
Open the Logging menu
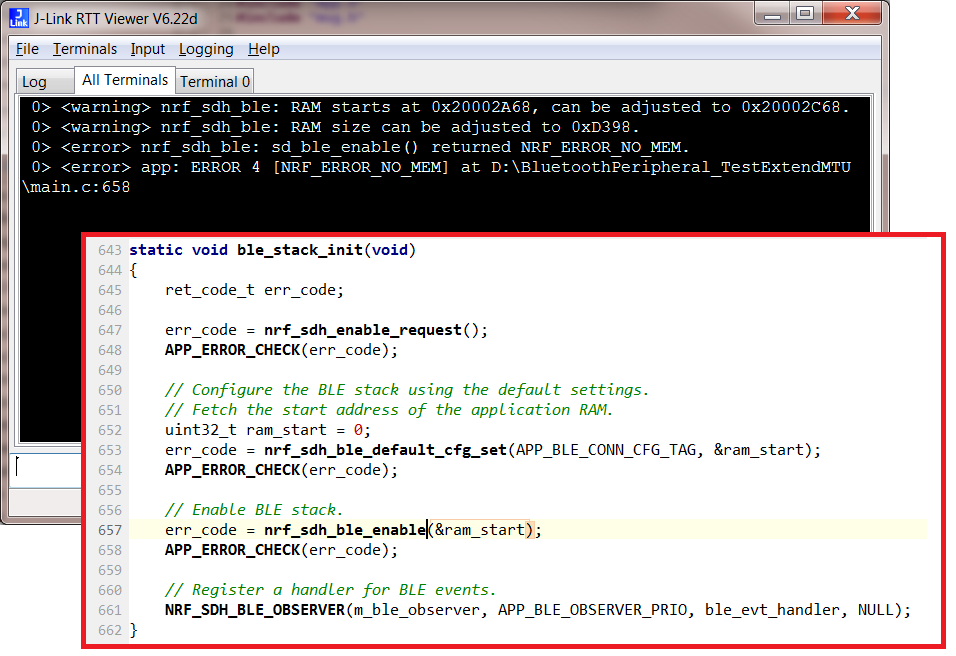[x=206, y=49]
